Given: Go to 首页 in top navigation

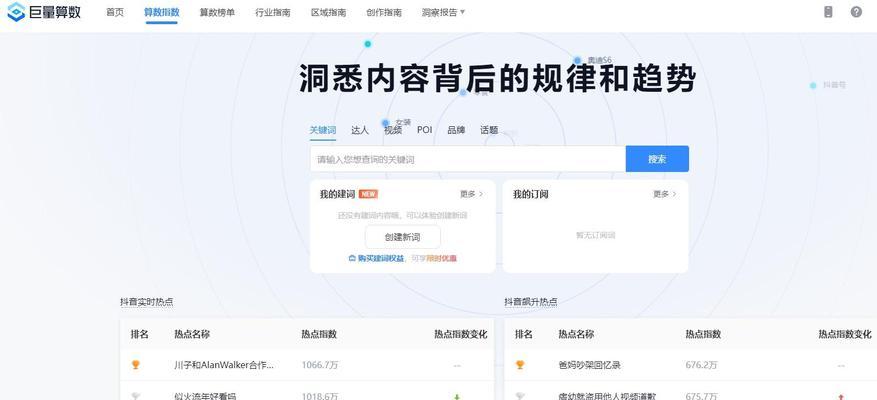Looking at the screenshot, I should point(115,12).
